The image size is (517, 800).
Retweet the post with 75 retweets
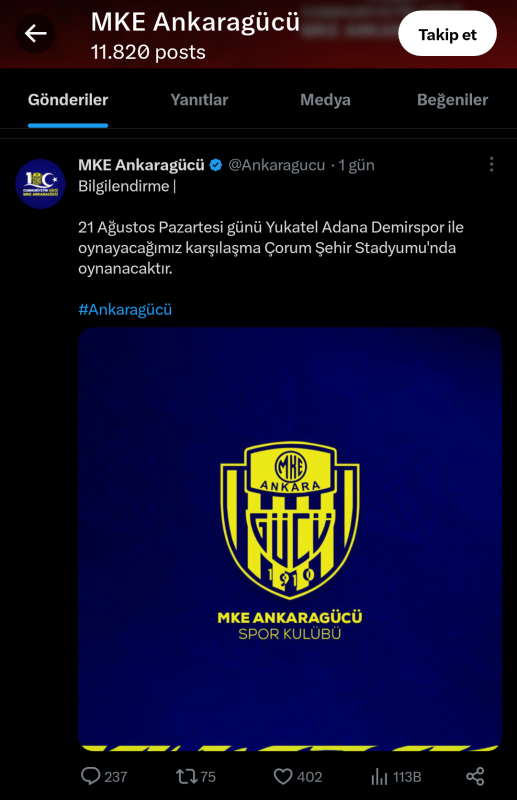coord(186,777)
